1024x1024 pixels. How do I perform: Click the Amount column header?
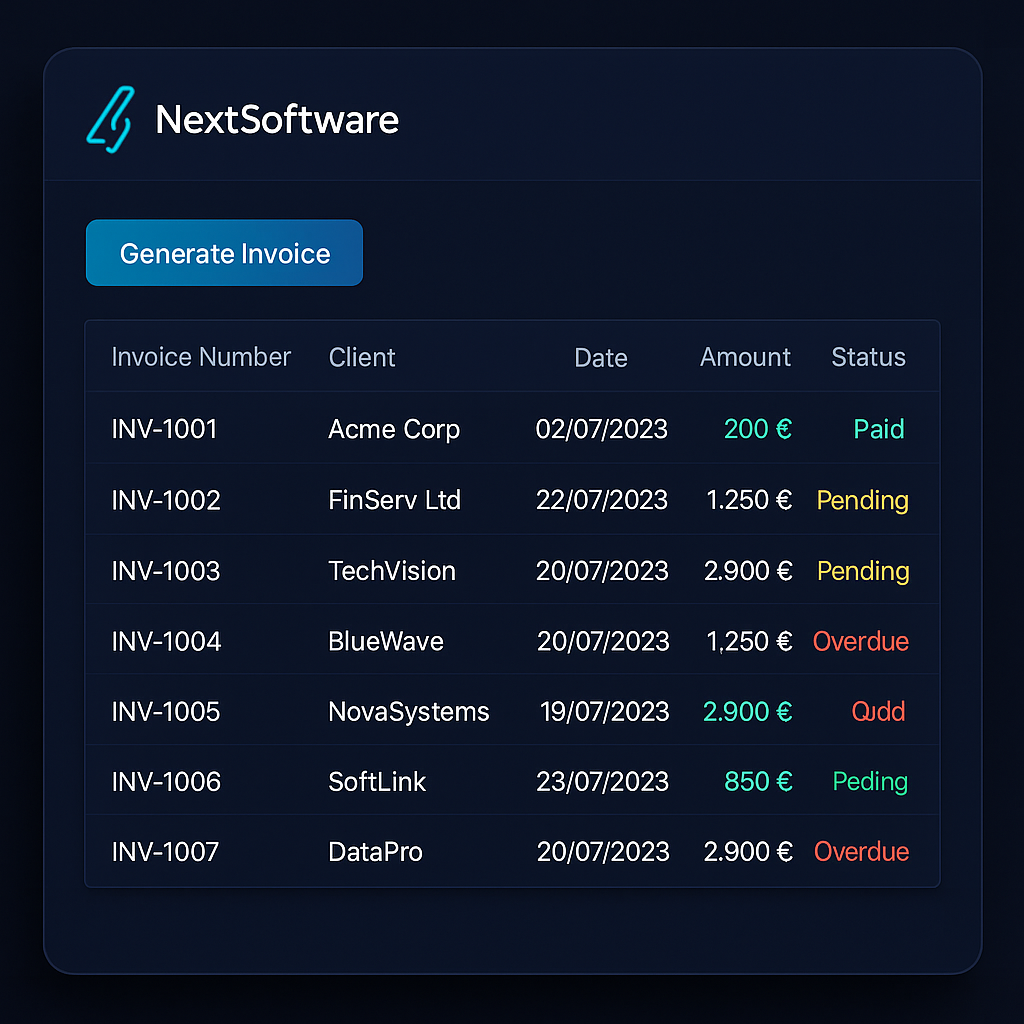tap(745, 357)
